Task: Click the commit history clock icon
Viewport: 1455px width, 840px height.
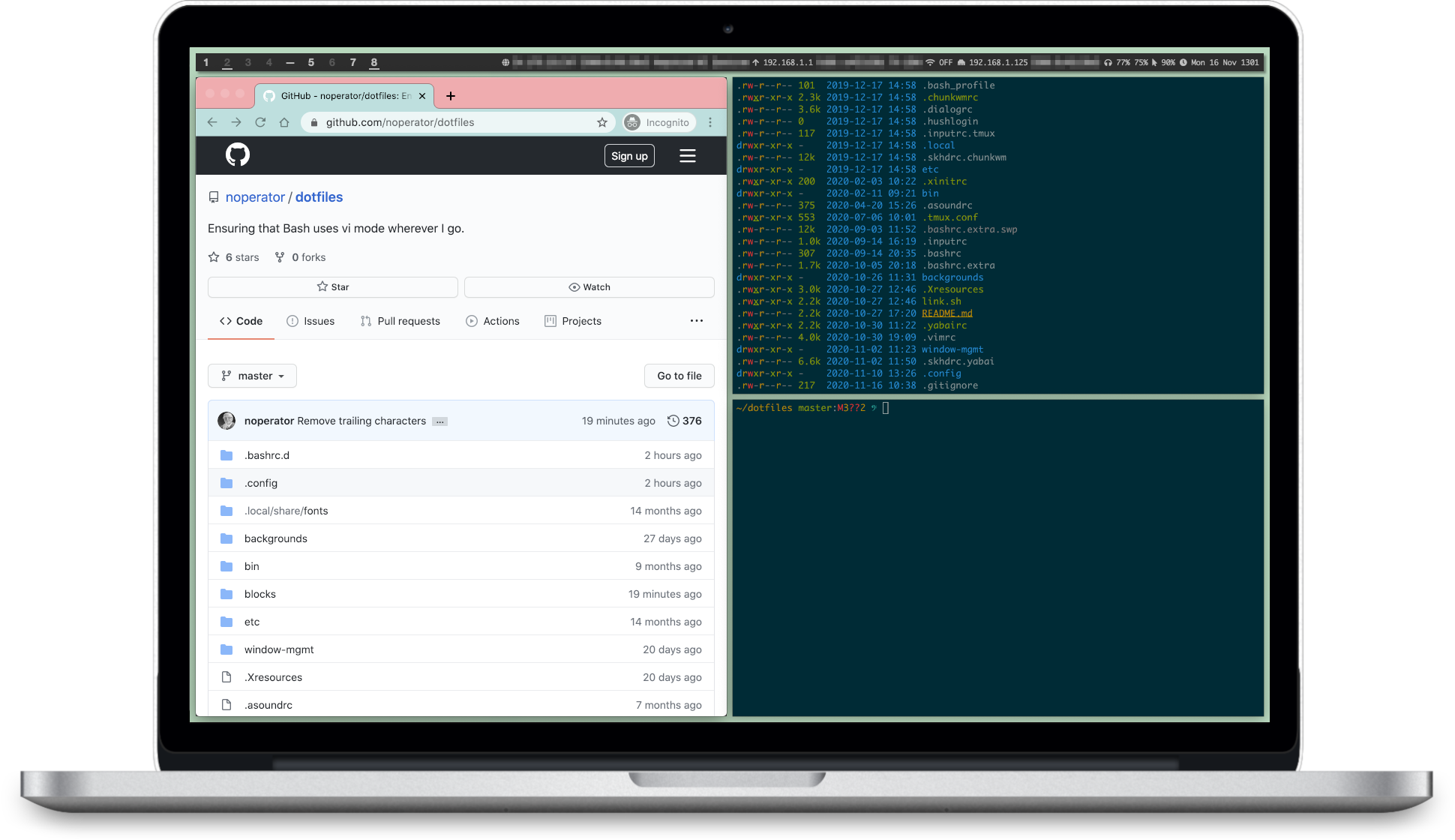Action: [x=673, y=421]
